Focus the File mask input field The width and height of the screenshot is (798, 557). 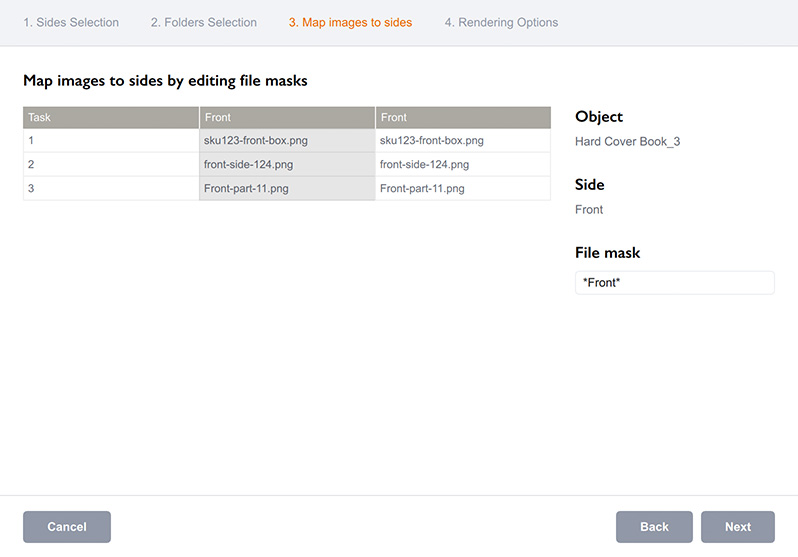click(x=674, y=283)
